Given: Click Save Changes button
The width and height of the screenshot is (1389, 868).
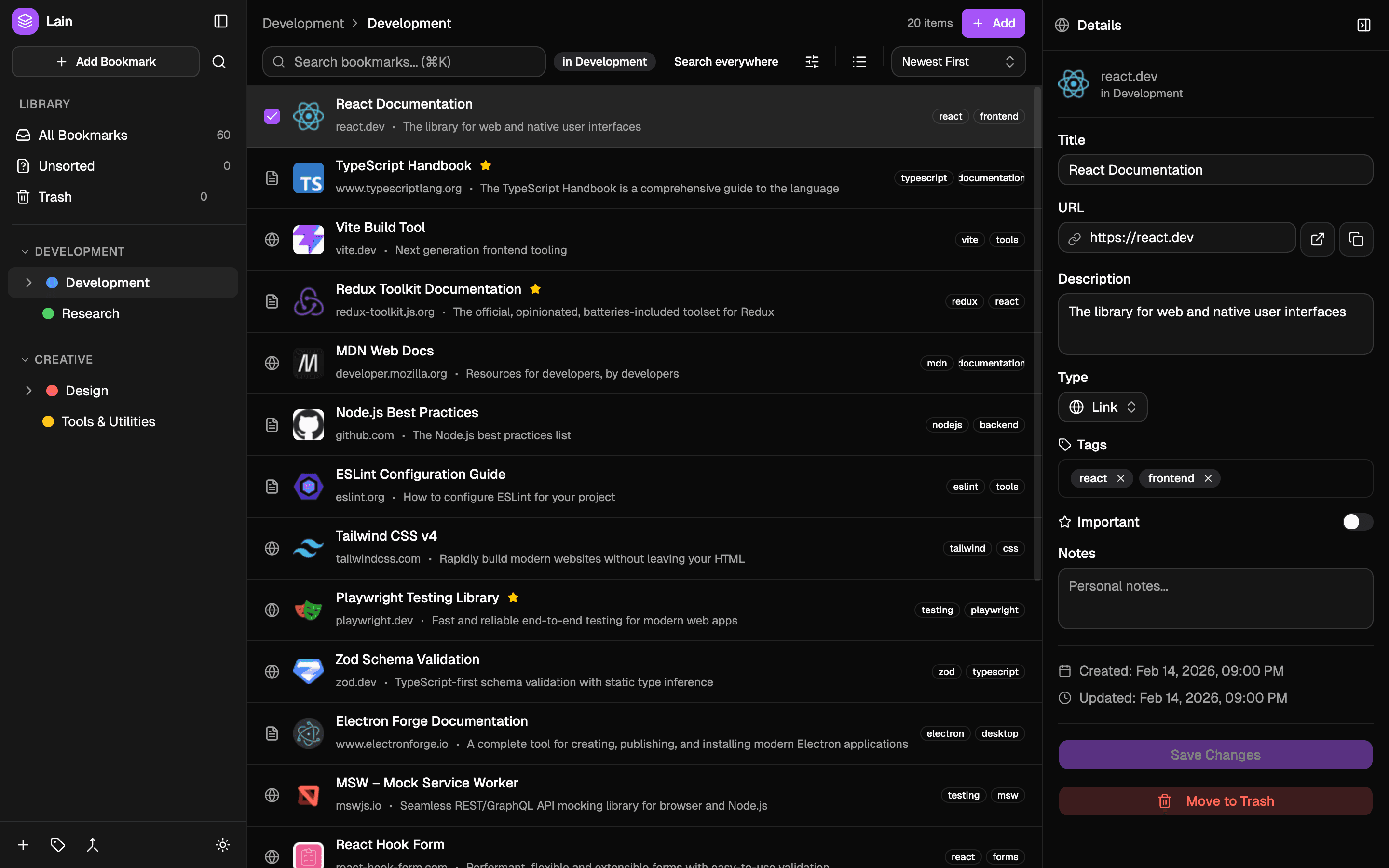Looking at the screenshot, I should [1215, 754].
